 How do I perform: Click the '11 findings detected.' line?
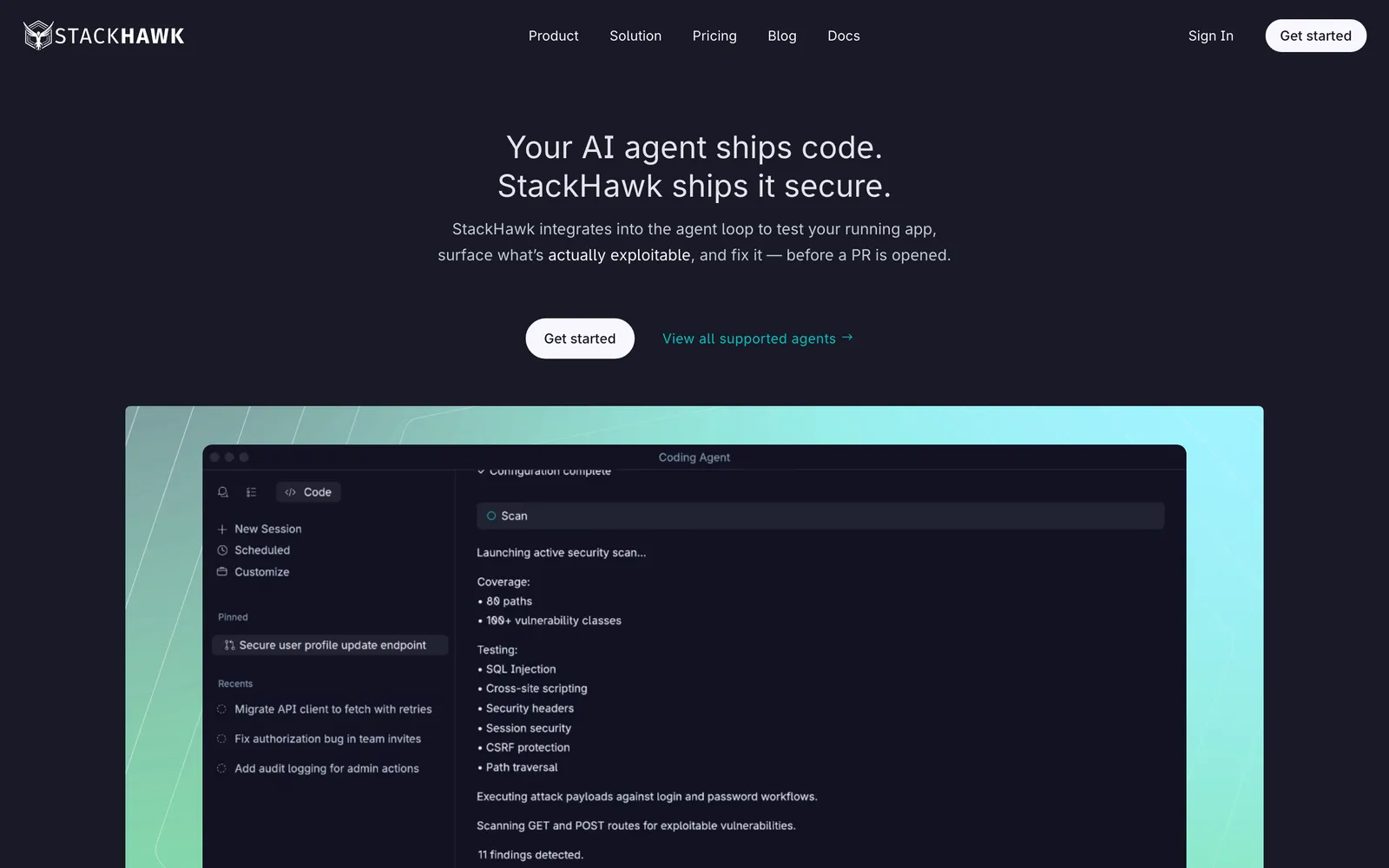coord(530,855)
